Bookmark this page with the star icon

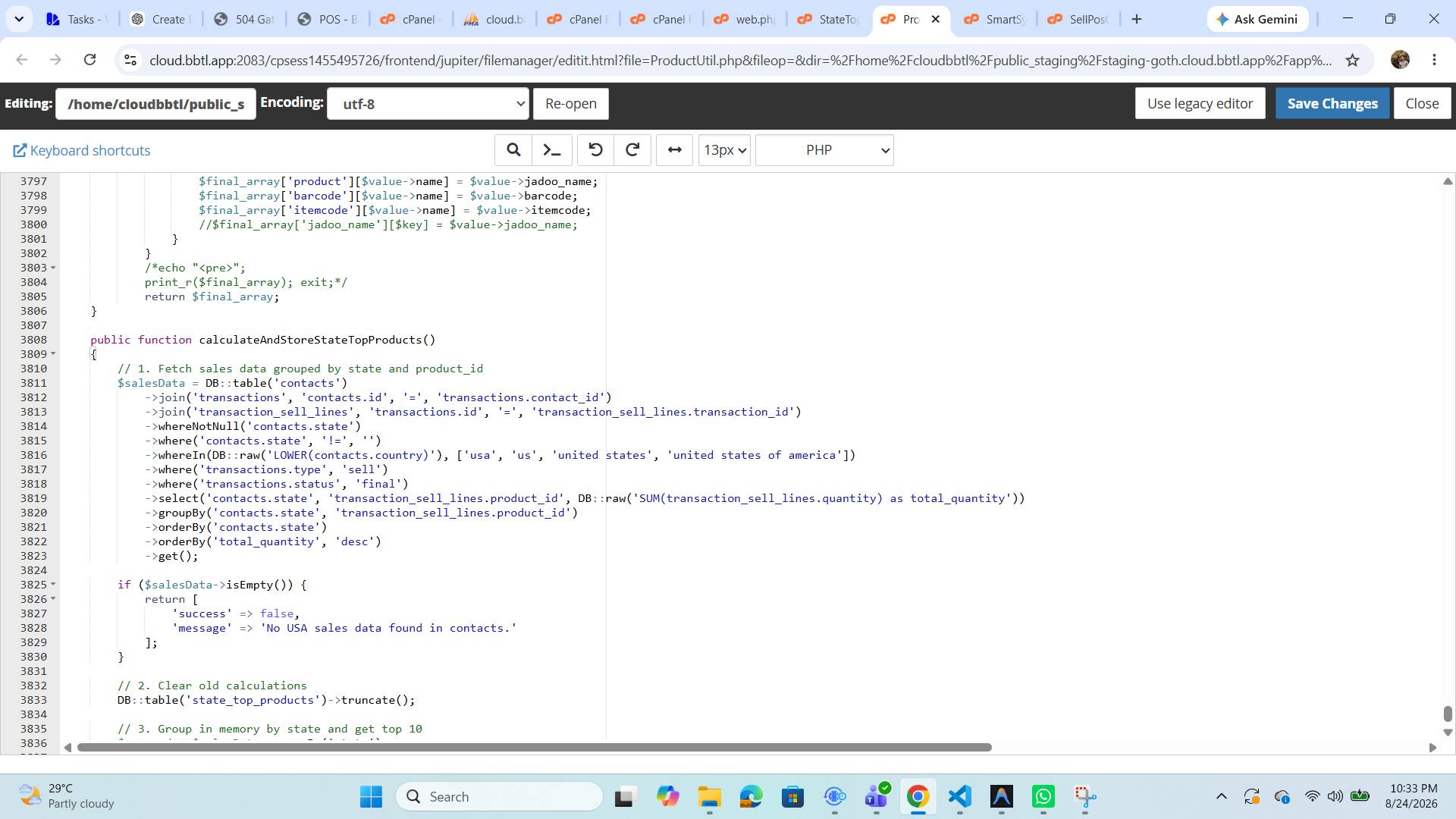[1352, 60]
